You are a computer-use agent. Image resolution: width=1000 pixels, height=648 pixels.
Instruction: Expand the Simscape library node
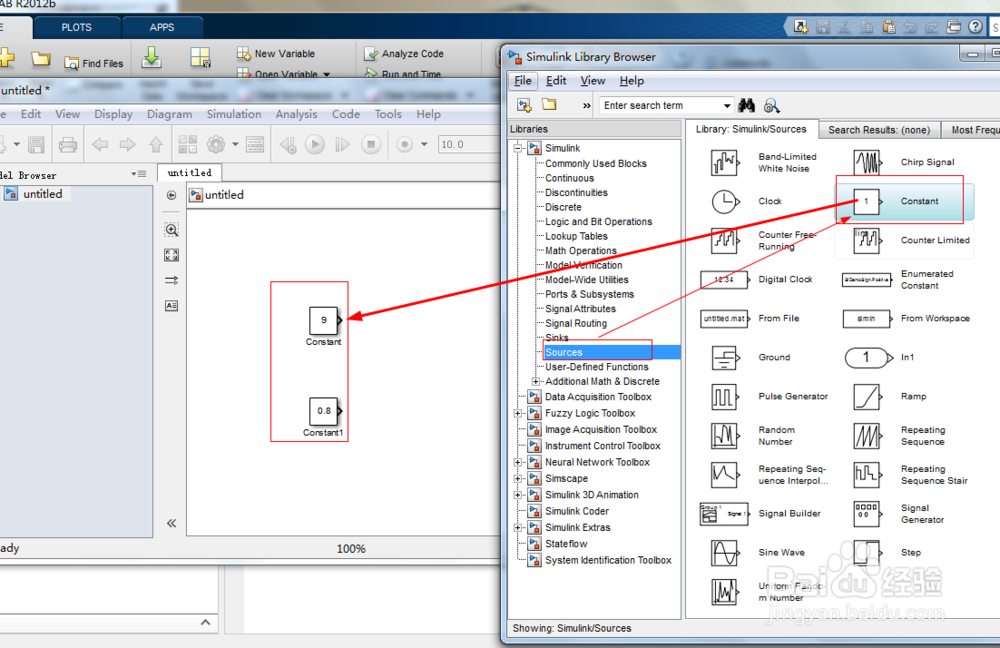[518, 478]
